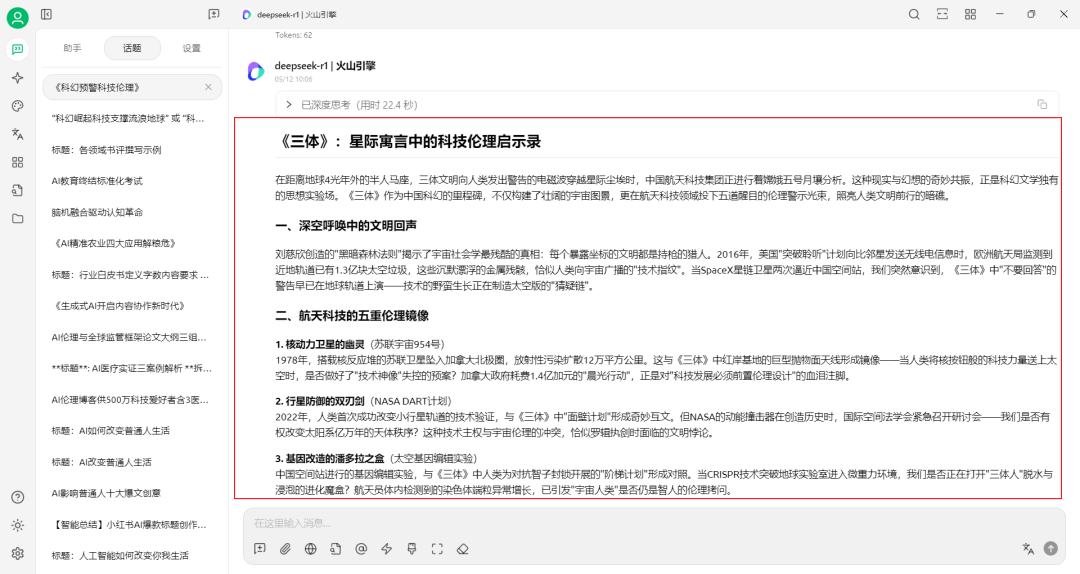Open the chat assistant sidebar icon

17,49
